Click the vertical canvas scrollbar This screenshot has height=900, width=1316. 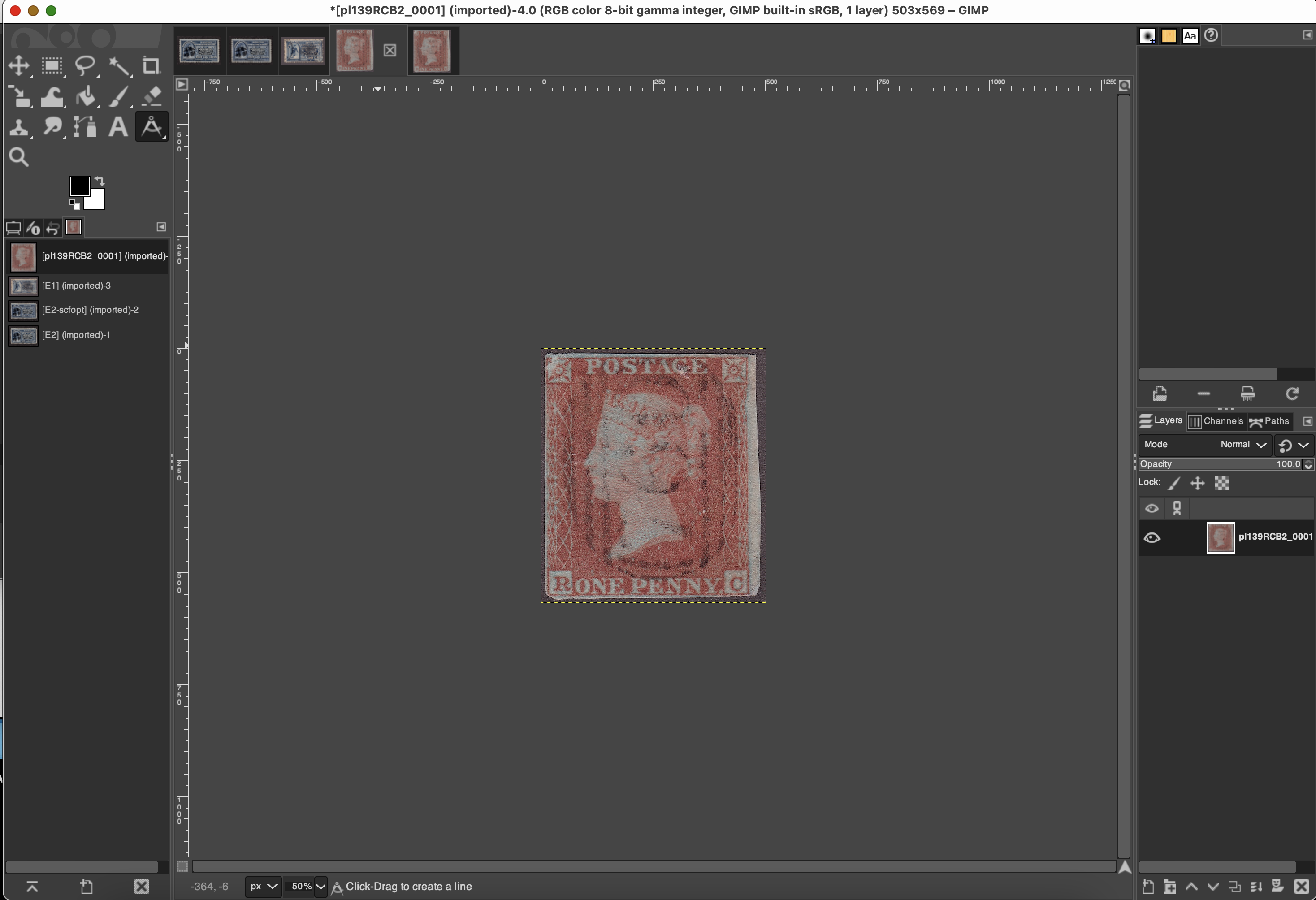tap(1124, 476)
